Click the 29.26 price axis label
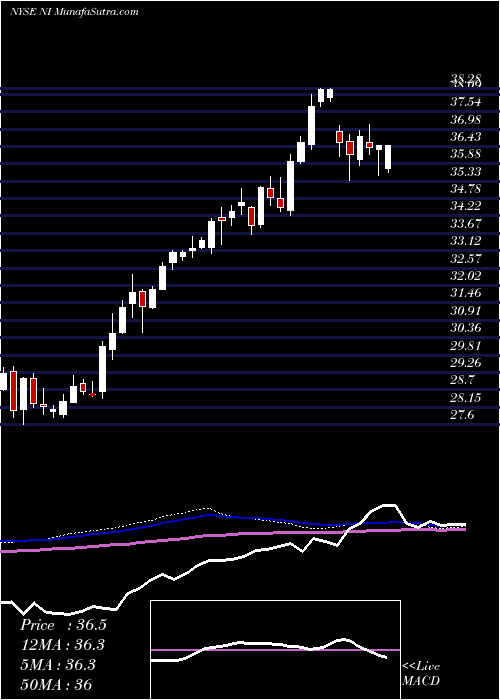 [x=466, y=362]
